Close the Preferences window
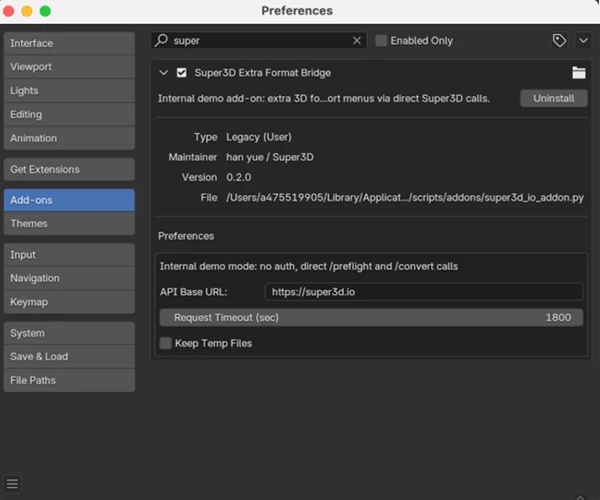 coord(8,11)
